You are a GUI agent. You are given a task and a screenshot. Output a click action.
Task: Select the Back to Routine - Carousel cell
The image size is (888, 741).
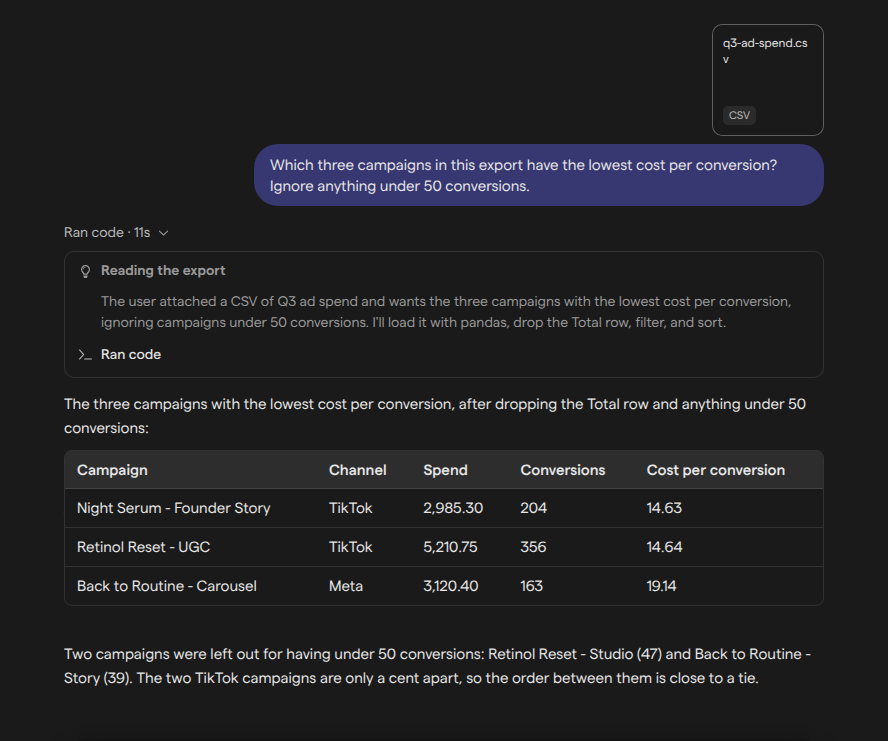tap(166, 586)
